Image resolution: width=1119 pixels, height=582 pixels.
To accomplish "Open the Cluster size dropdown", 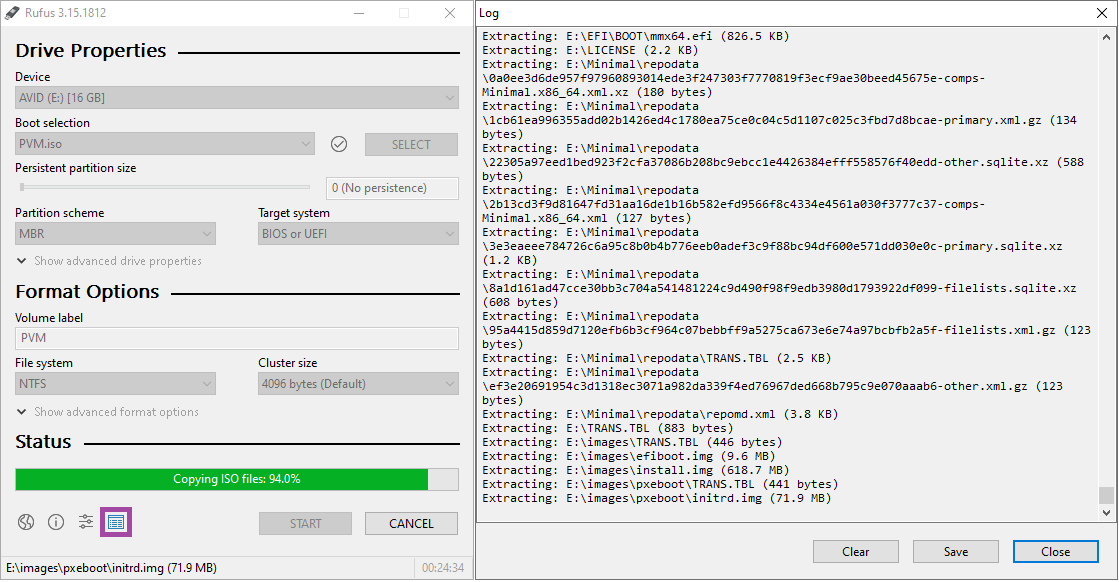I will [x=358, y=384].
